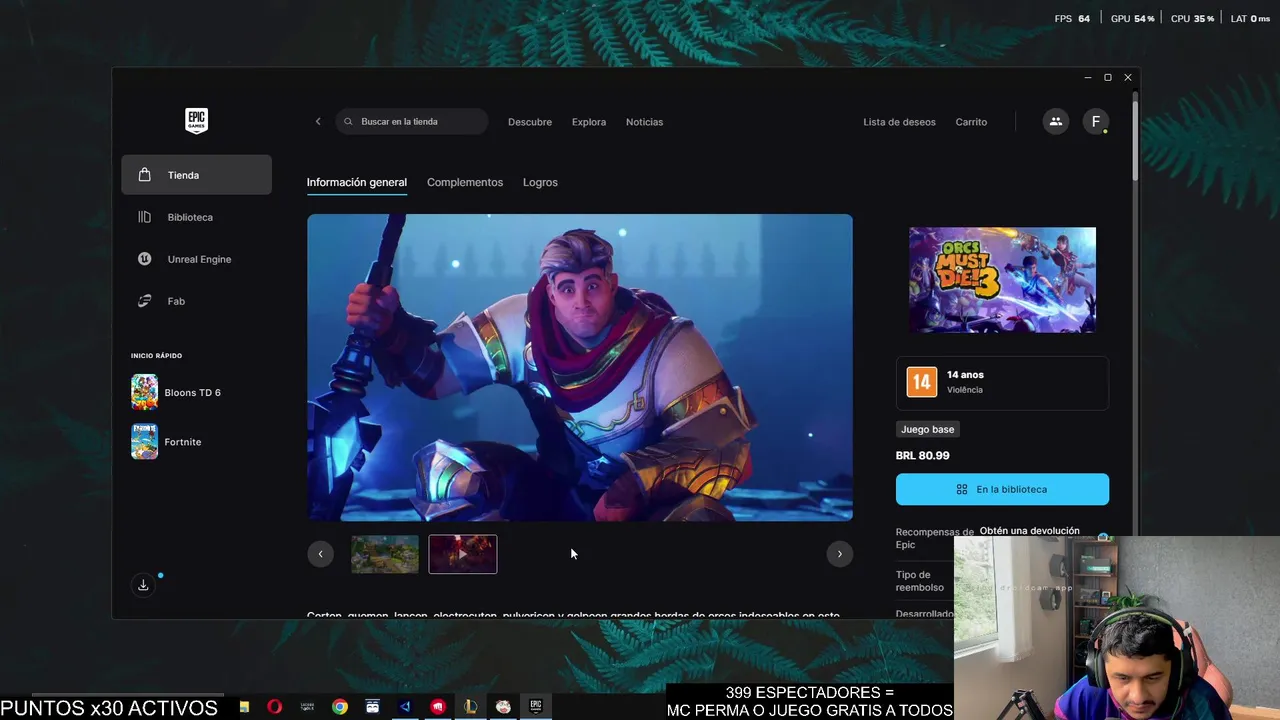Screen dimensions: 1280x720
Task: Click the FPS counter in overlay
Action: 1072,19
